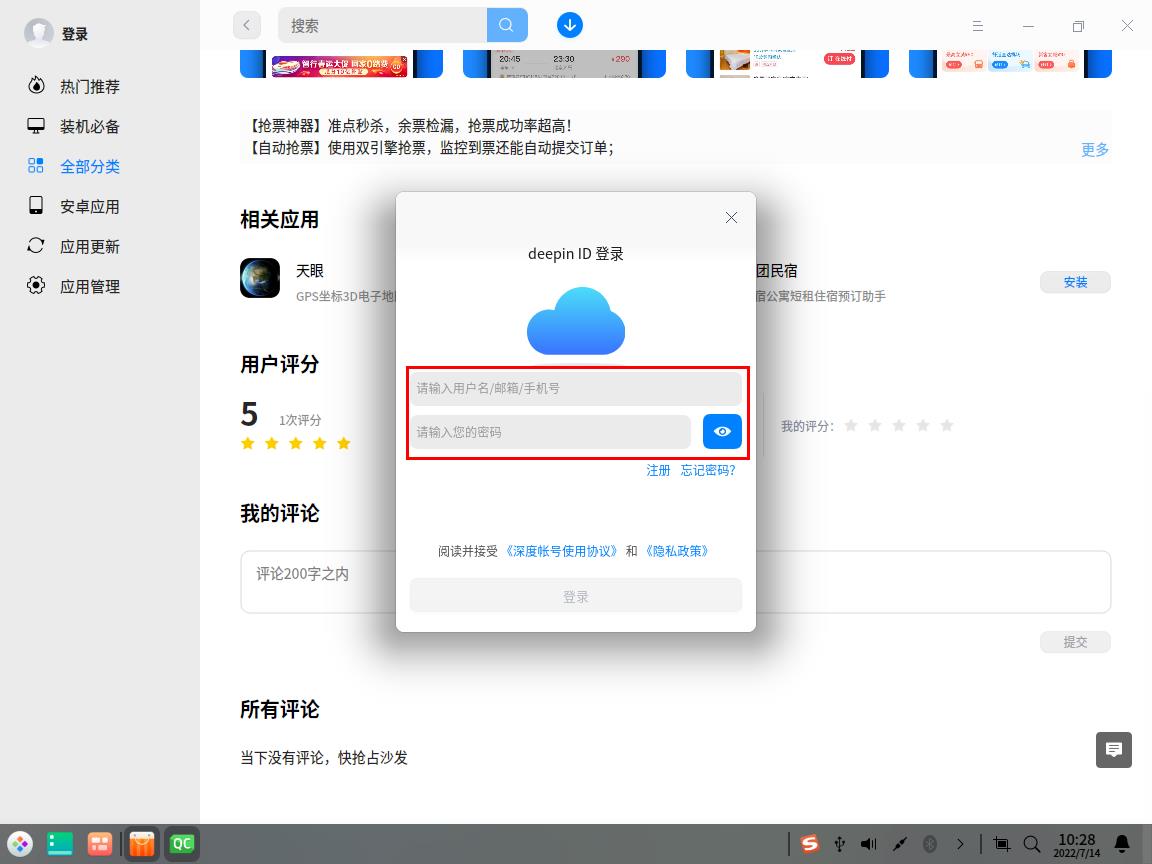The height and width of the screenshot is (864, 1152).
Task: Click the search magnifier in the search bar
Action: point(507,24)
